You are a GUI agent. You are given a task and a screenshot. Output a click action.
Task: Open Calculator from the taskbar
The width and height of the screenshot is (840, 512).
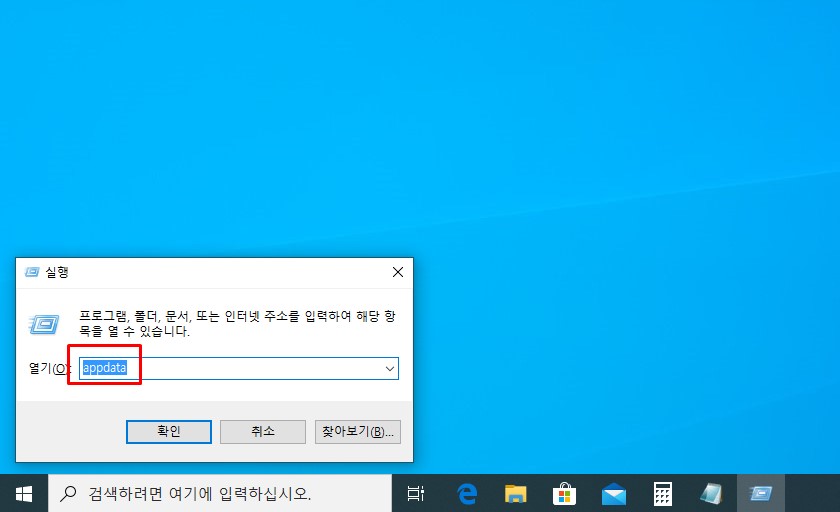(x=663, y=493)
